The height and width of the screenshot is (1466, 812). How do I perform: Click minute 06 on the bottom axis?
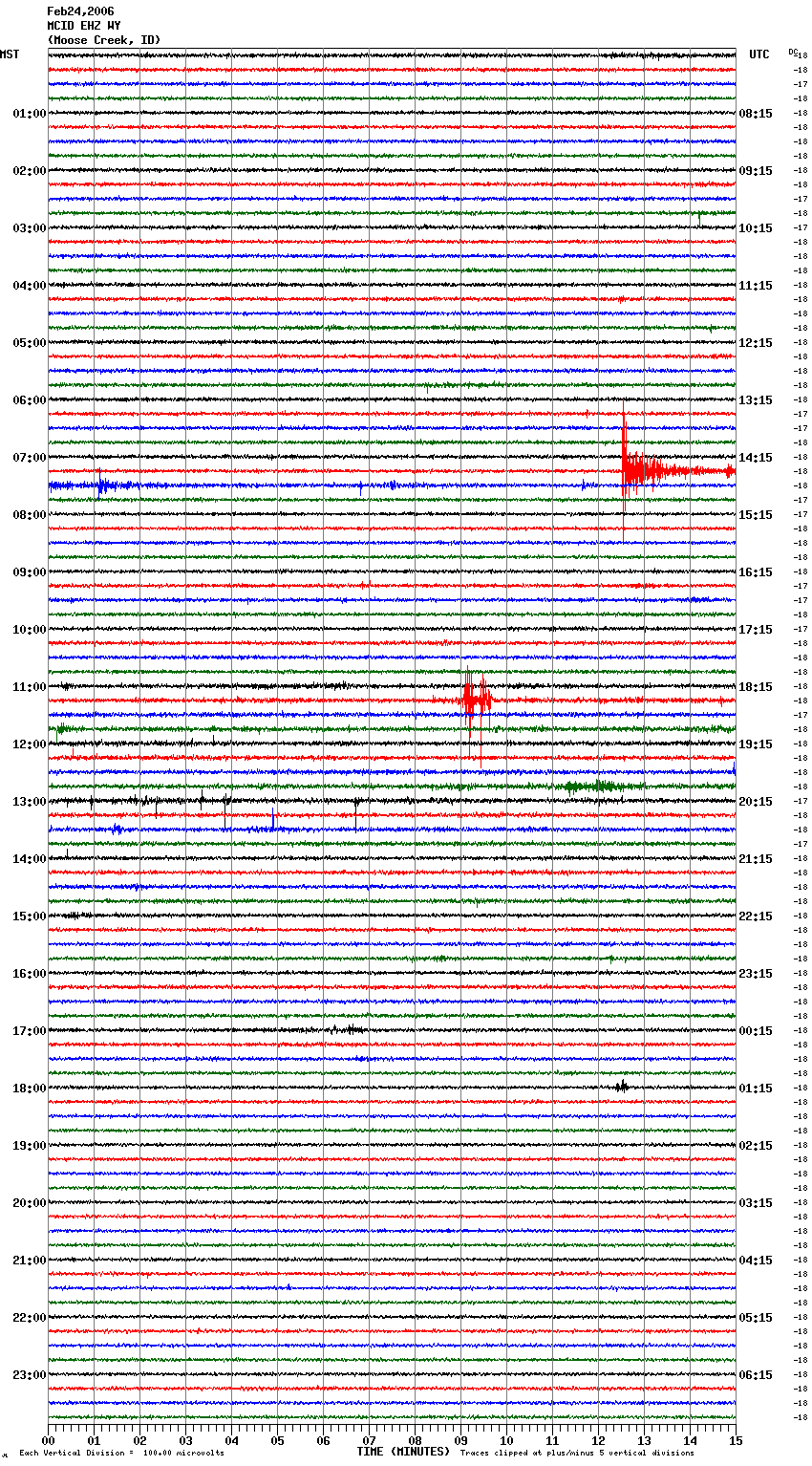coord(323,1440)
